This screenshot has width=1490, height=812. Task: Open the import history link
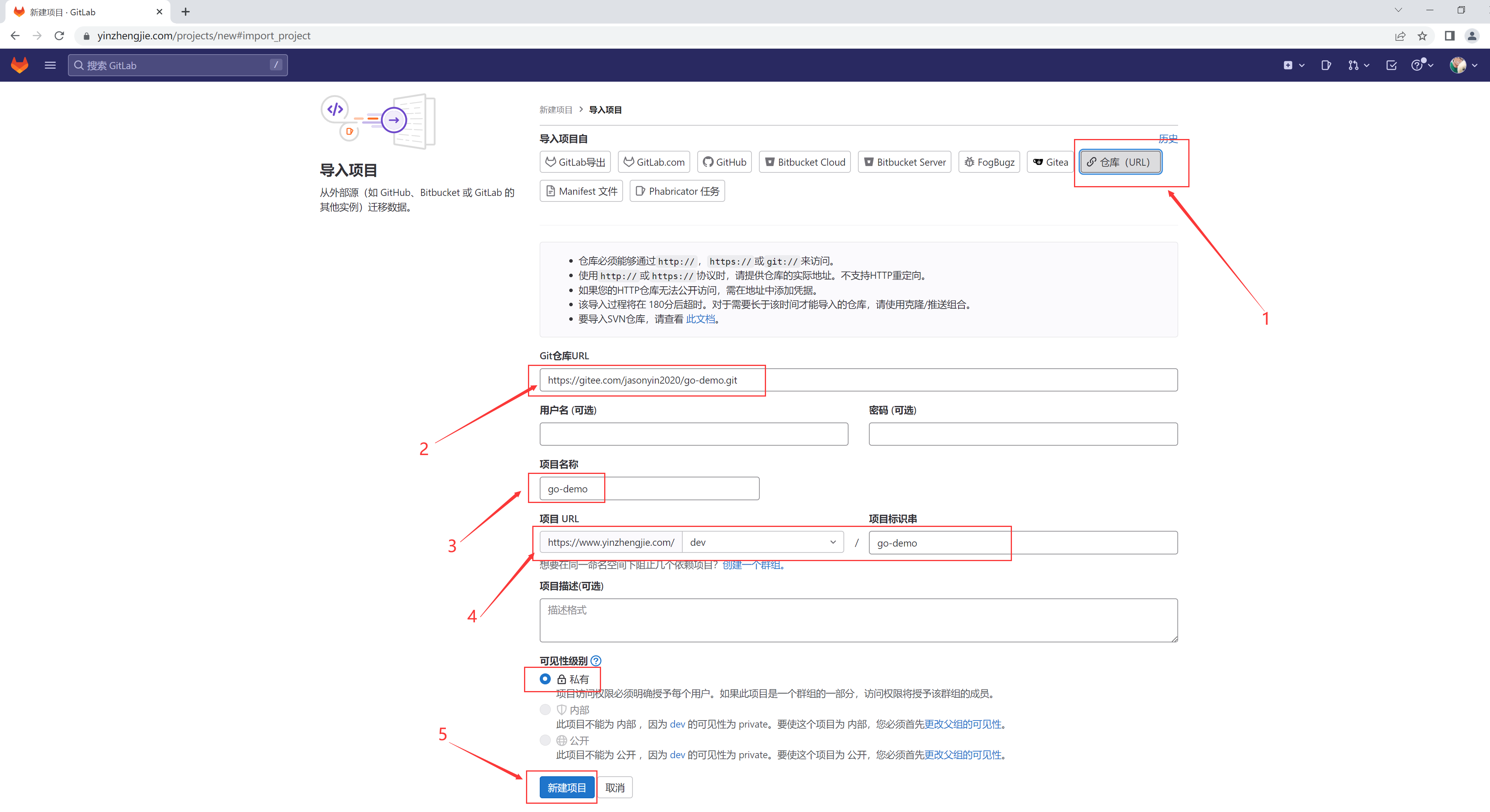click(1168, 139)
